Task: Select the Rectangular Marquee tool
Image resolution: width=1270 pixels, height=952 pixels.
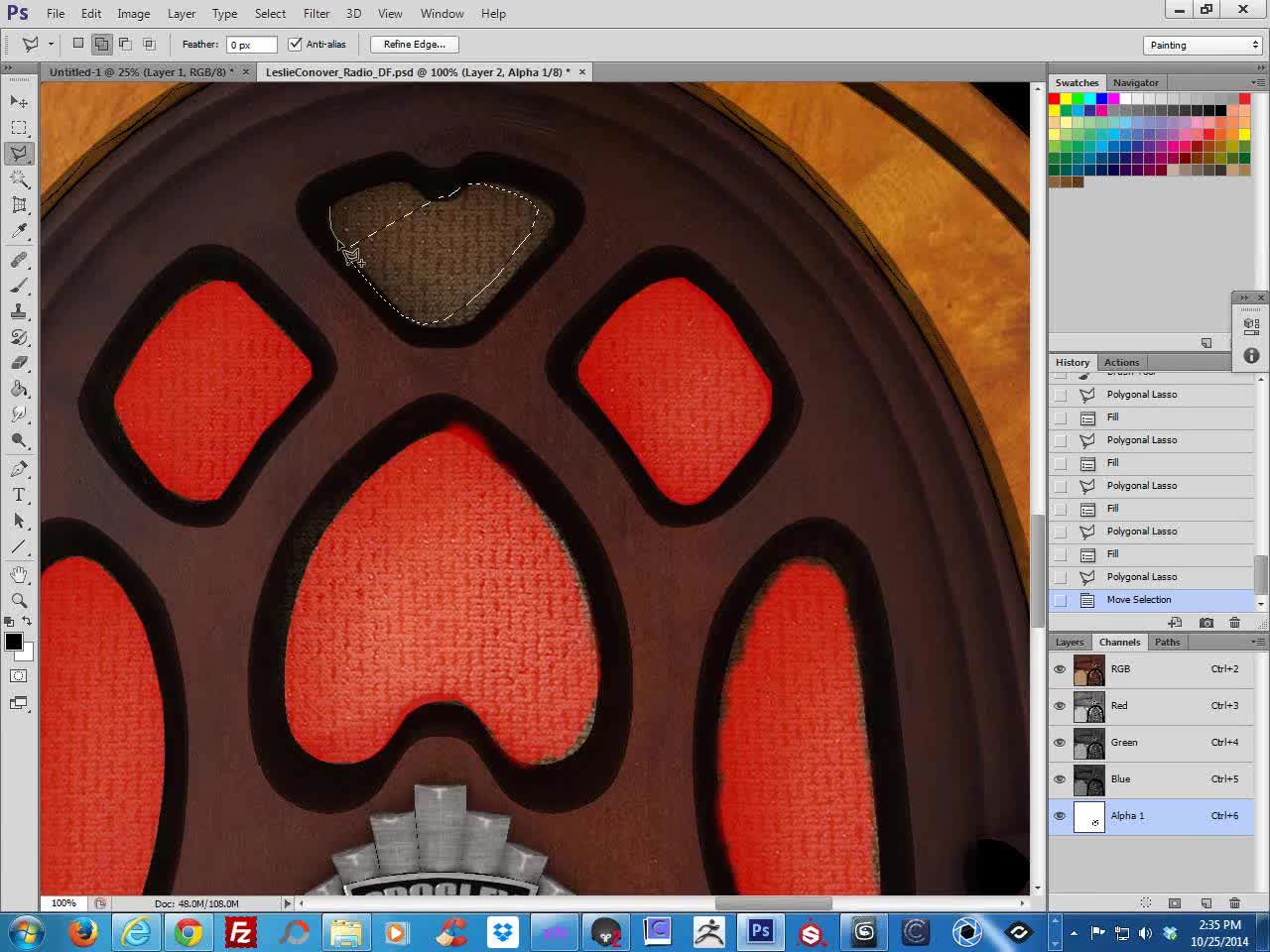Action: [x=19, y=127]
